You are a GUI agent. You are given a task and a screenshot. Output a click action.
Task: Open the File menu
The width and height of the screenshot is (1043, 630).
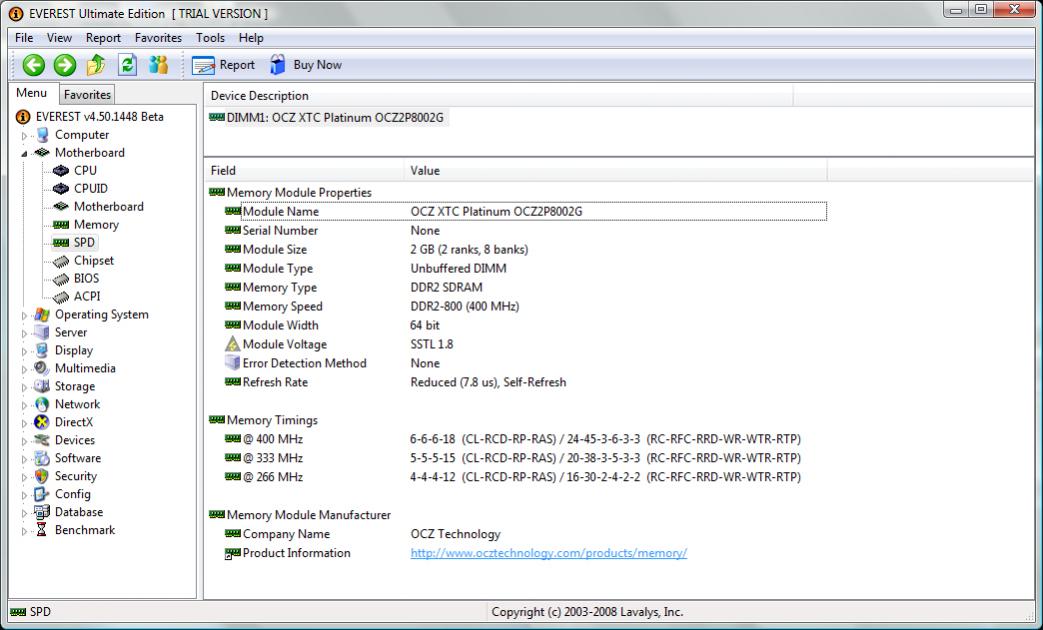tap(24, 38)
